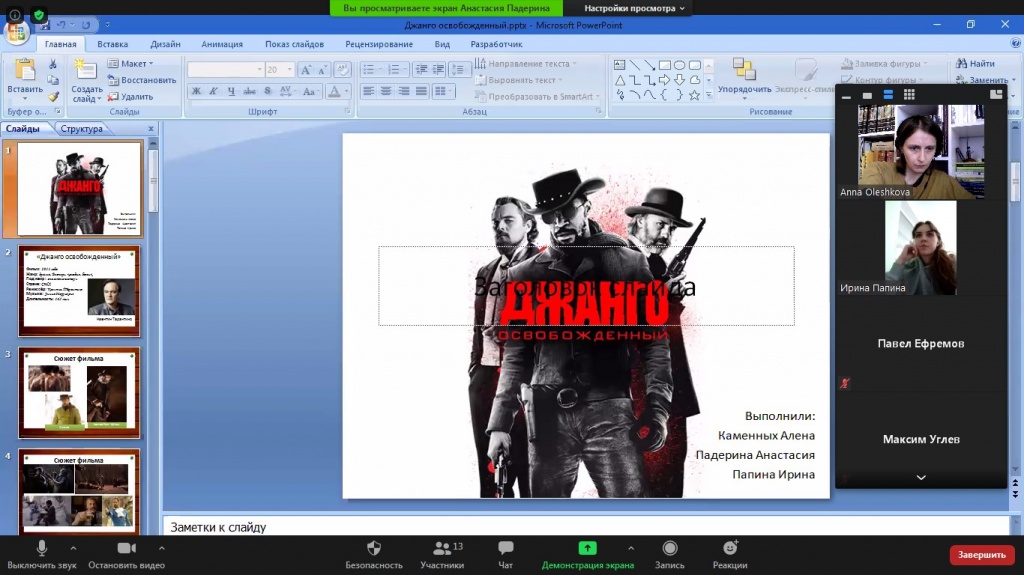Toggle center text alignment in ribbon
Viewport: 1024px width, 575px height.
pos(386,92)
